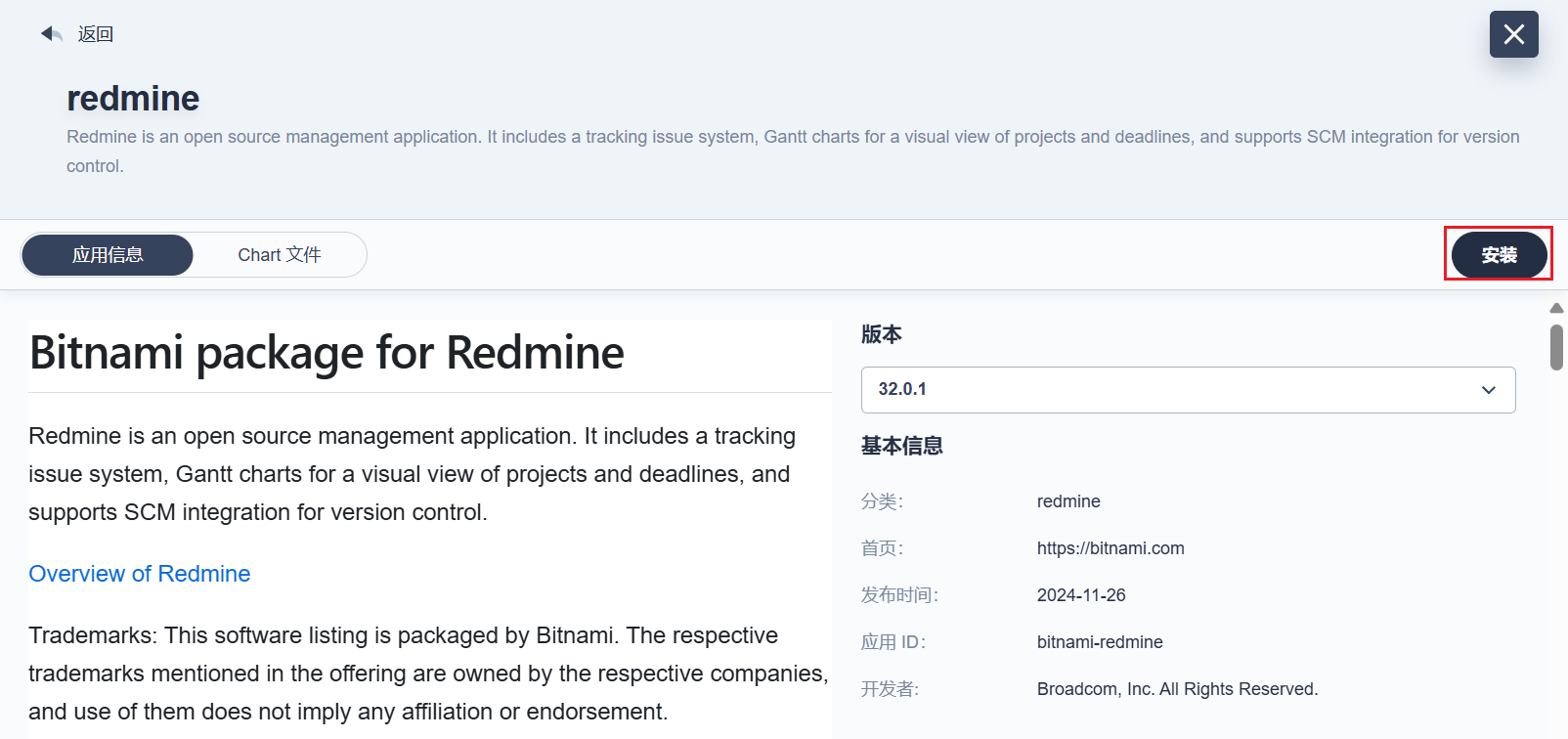The width and height of the screenshot is (1568, 739).
Task: Expand version list via chevron arrow
Action: tap(1488, 390)
